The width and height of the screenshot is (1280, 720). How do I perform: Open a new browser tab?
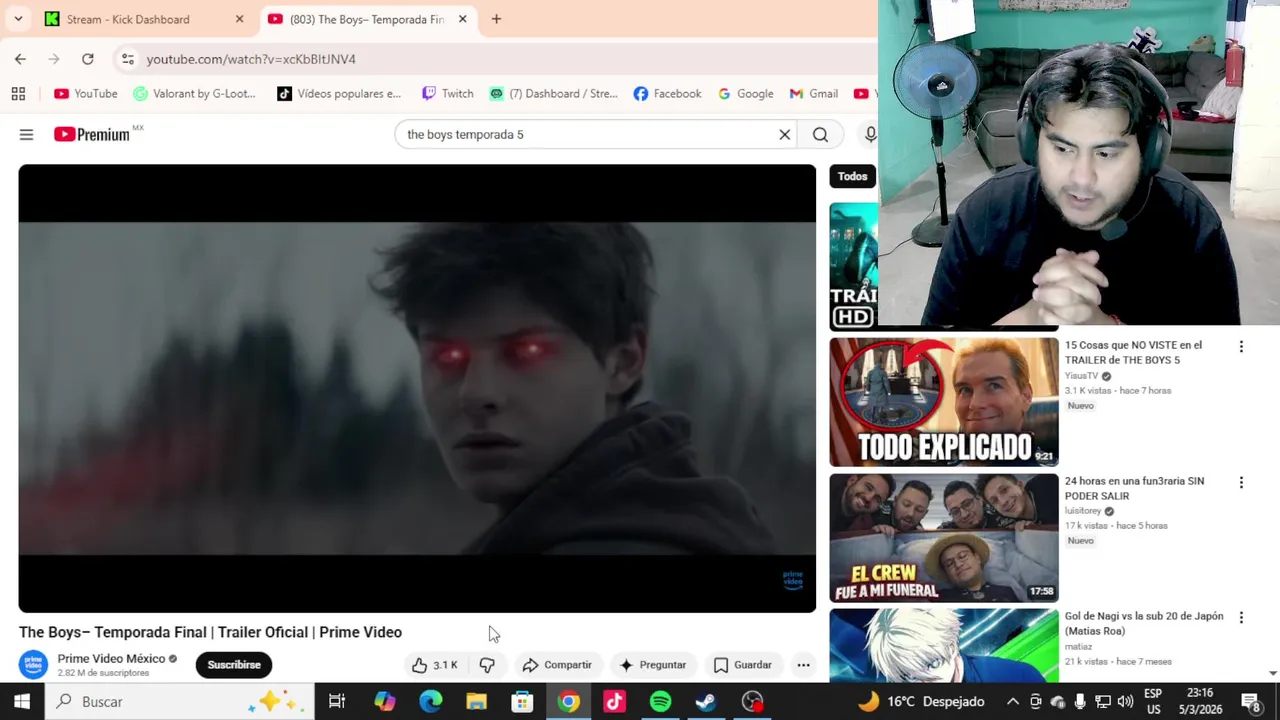[x=496, y=19]
